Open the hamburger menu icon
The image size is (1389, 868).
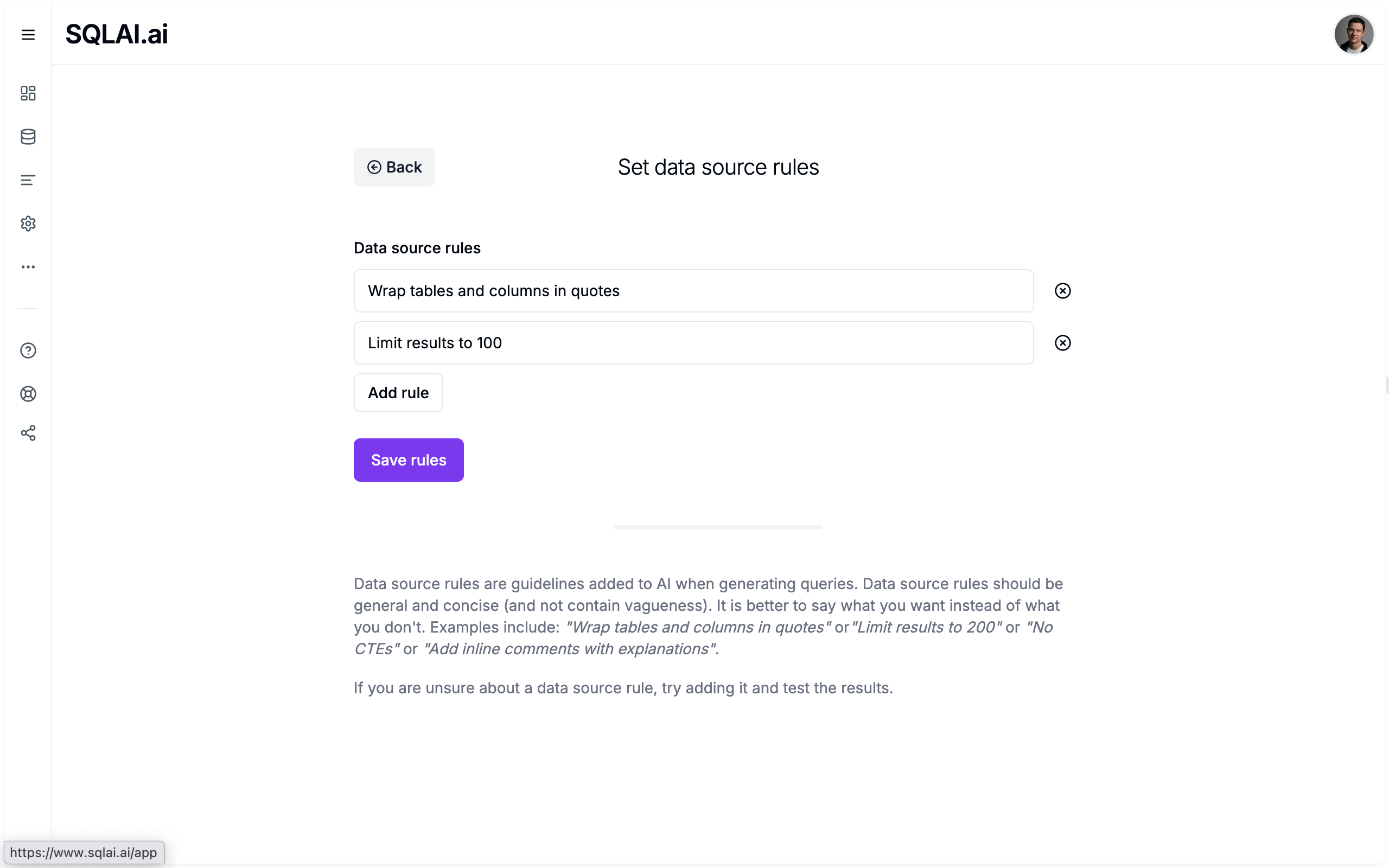(28, 34)
